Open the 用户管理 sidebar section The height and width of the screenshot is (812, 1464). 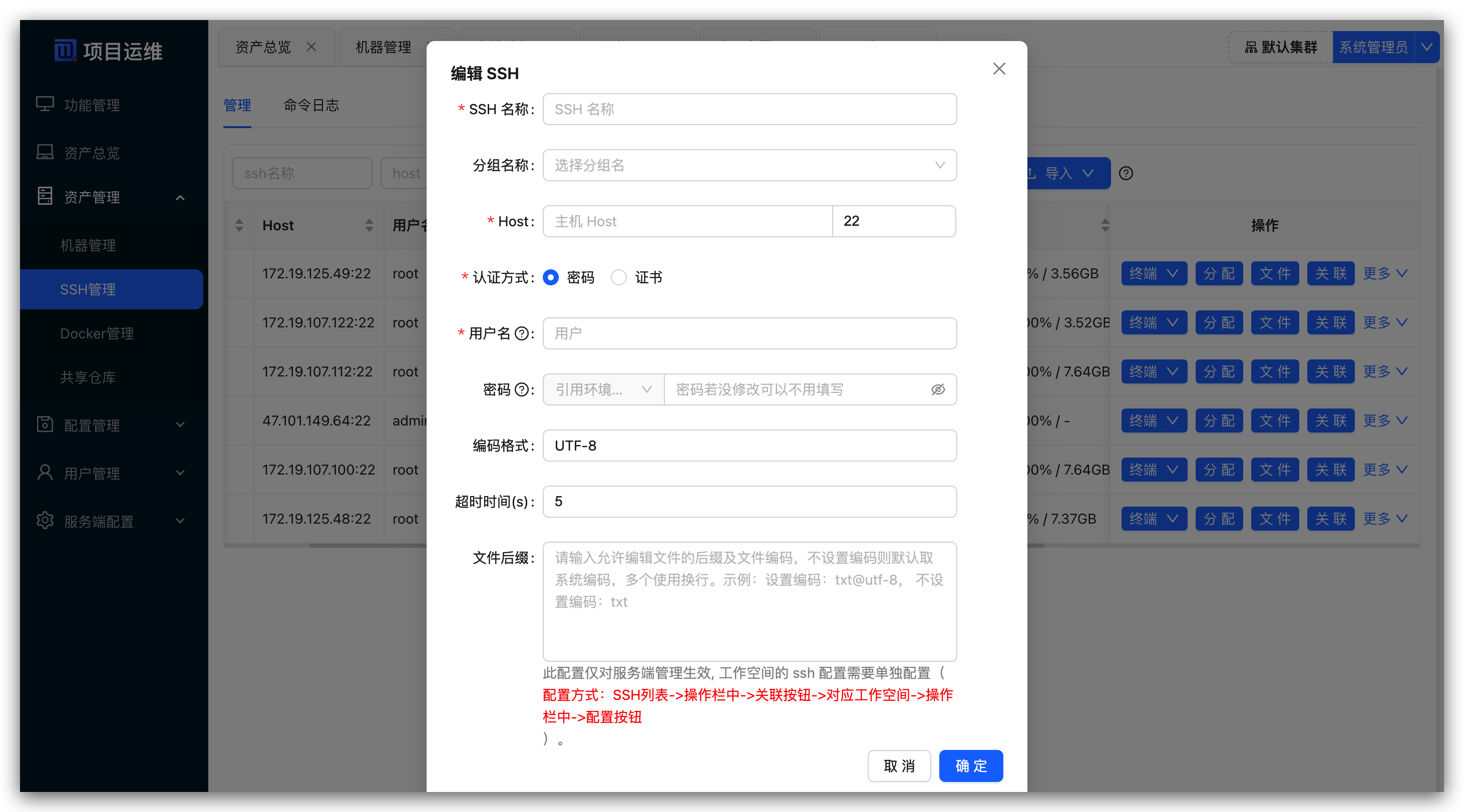(92, 474)
